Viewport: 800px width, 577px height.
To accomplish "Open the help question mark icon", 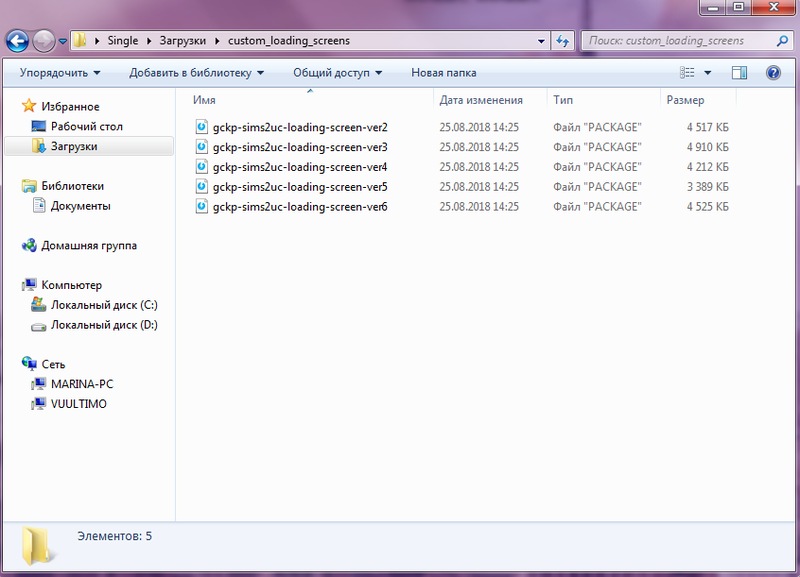I will pyautogui.click(x=773, y=73).
